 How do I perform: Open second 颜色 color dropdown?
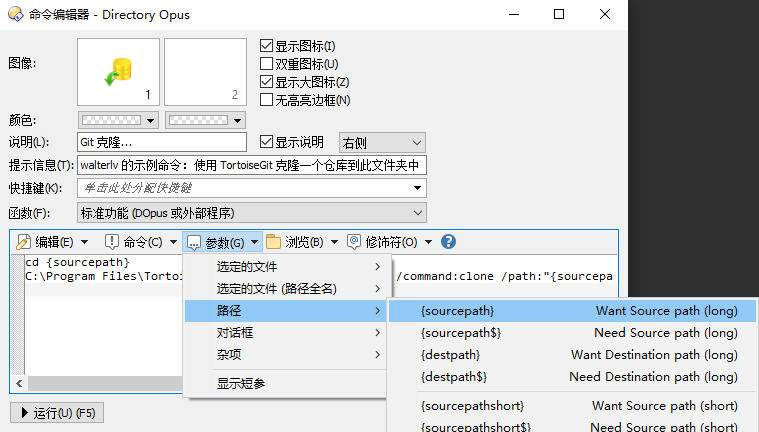[205, 120]
